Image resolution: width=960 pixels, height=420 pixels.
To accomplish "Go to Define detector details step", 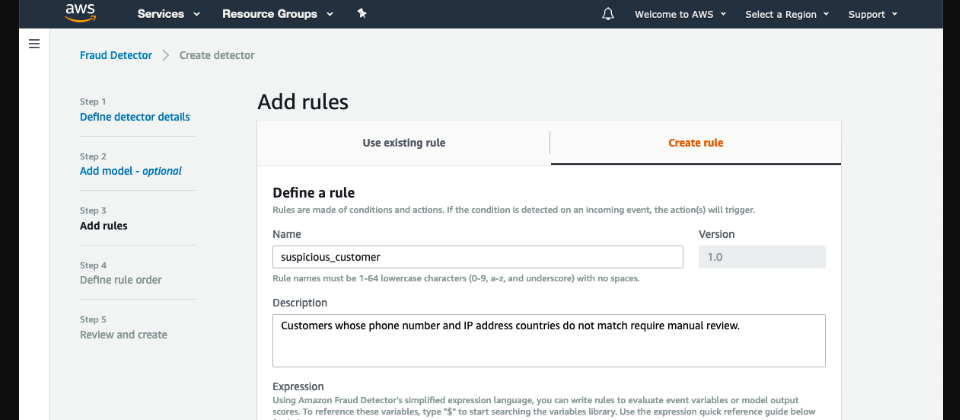I will coord(135,117).
